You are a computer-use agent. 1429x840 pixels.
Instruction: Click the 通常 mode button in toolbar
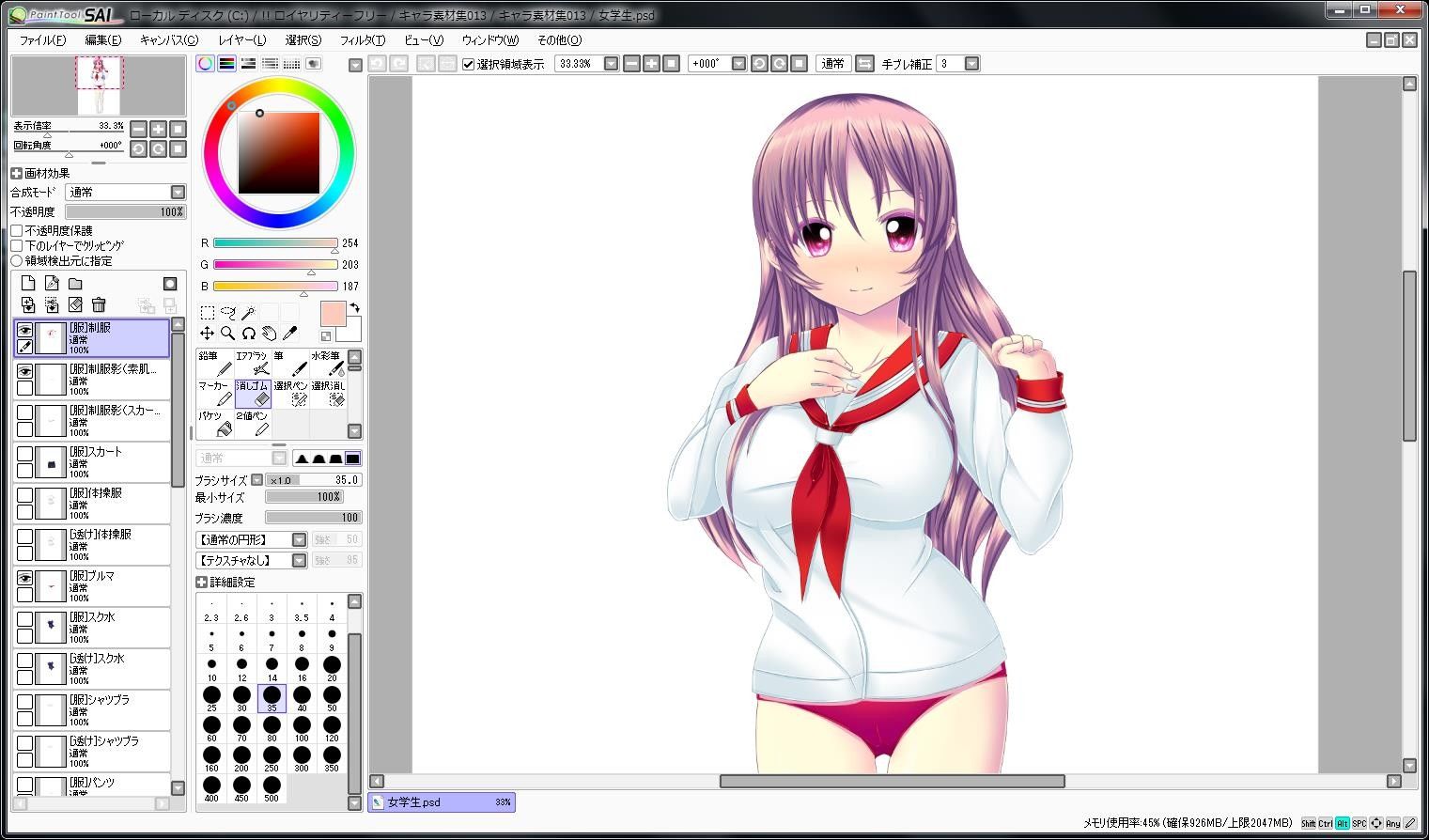click(x=832, y=64)
